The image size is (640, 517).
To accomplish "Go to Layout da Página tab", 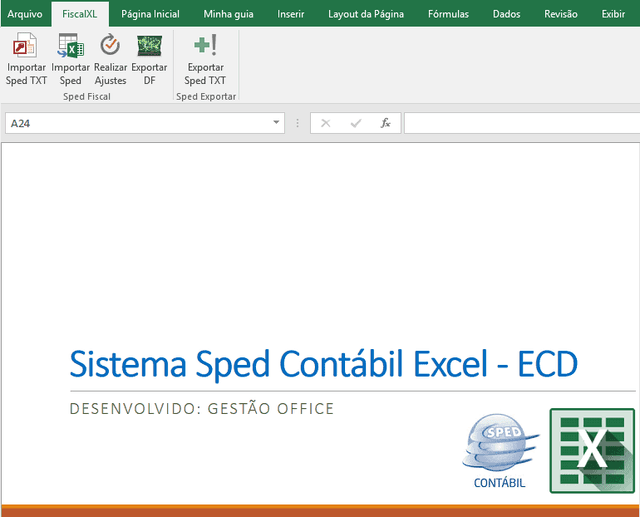I will (x=366, y=14).
